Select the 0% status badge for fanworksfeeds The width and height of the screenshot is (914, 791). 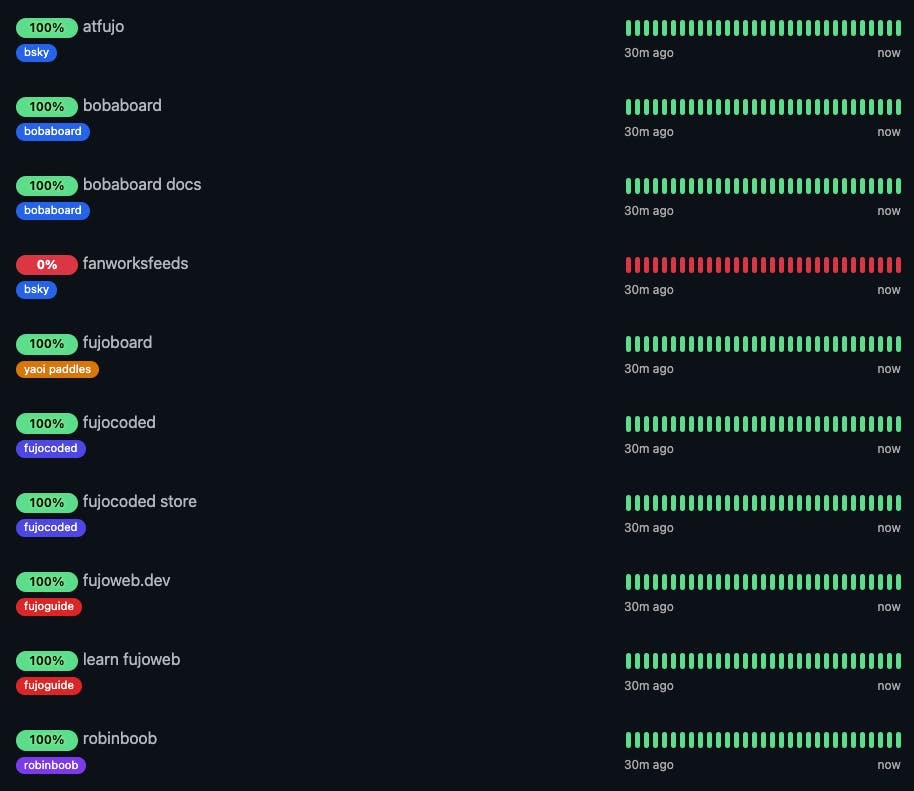(46, 265)
